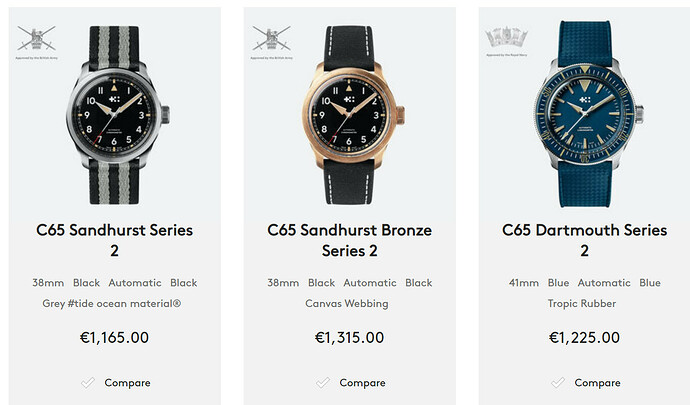The image size is (690, 405).
Task: Open the C65 Sandhurst Bronze Series 2 title
Action: click(x=349, y=240)
